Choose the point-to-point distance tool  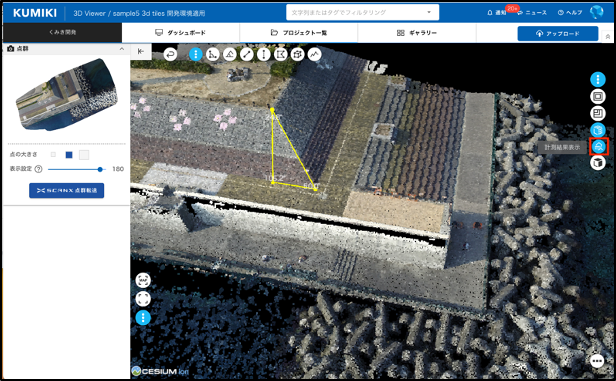coord(247,54)
